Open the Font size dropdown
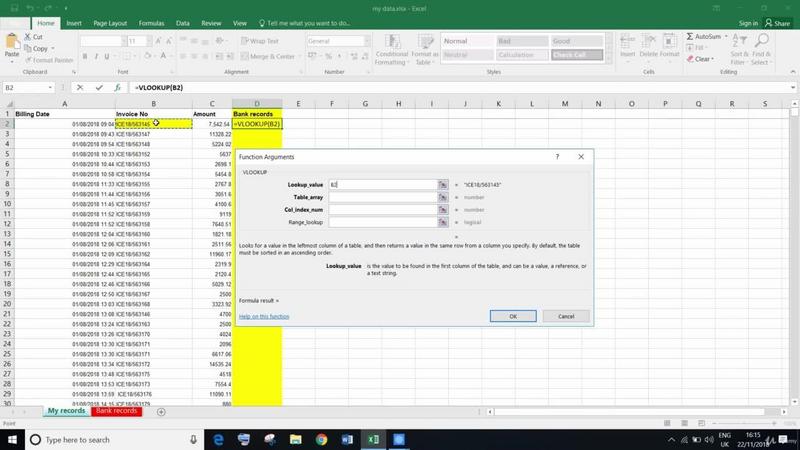 click(x=149, y=41)
